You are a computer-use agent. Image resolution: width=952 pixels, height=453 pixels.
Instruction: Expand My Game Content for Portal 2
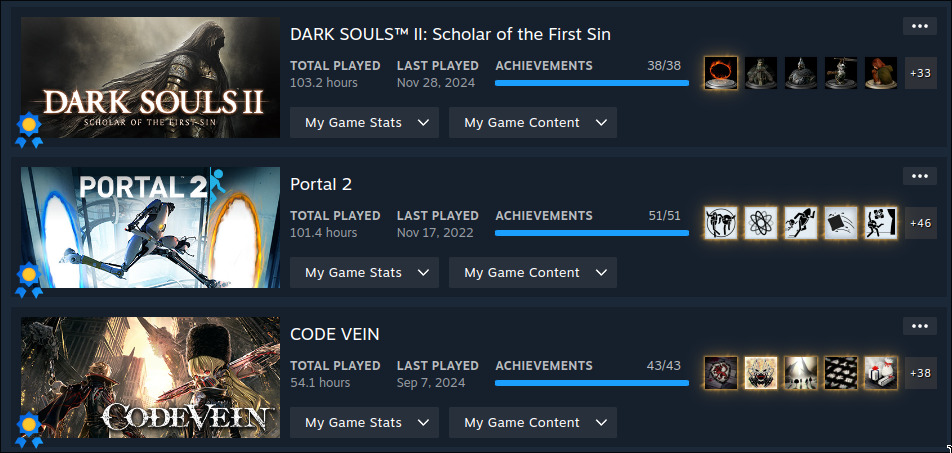pos(532,272)
